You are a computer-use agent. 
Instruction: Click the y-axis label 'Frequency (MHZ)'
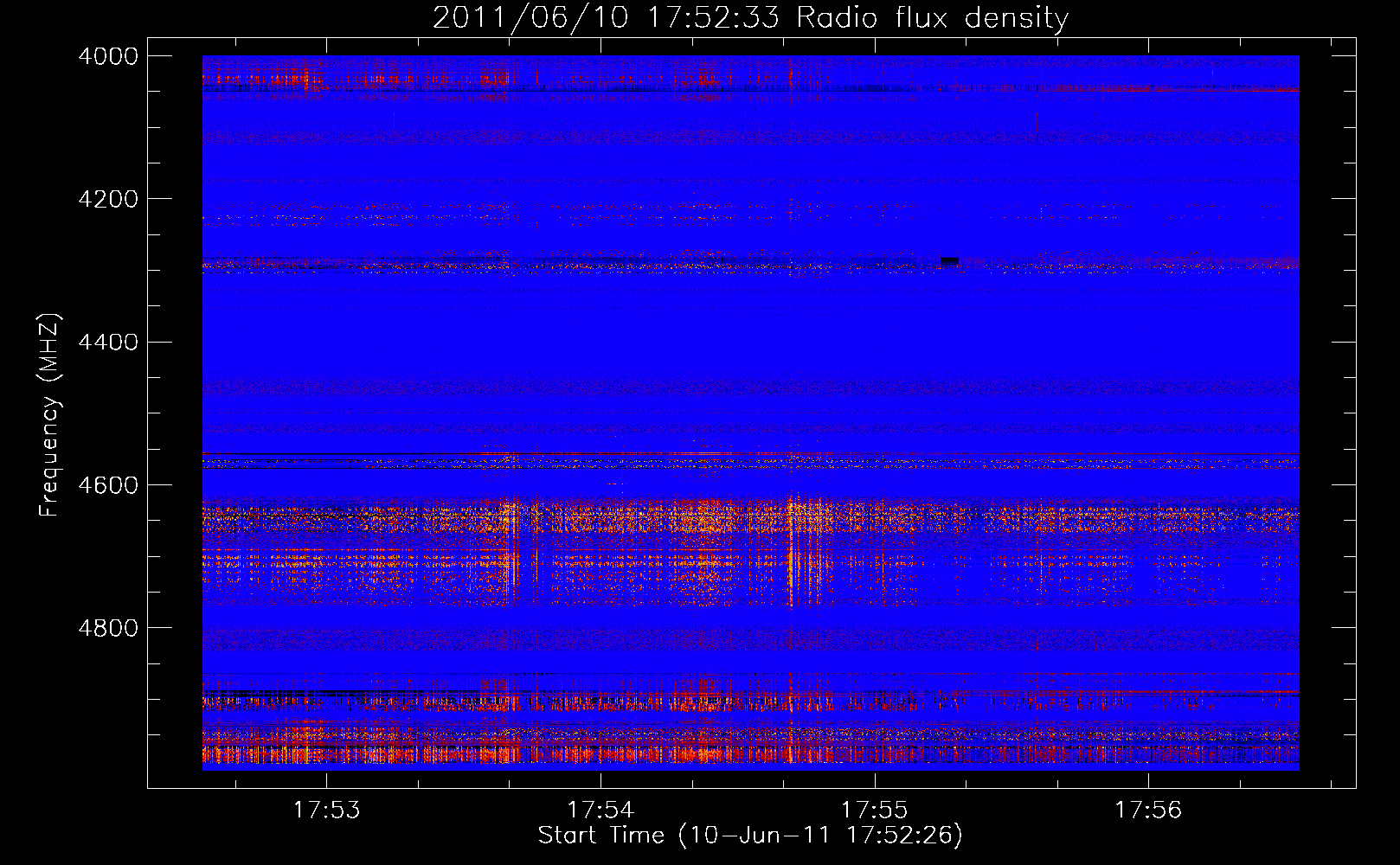pyautogui.click(x=50, y=415)
